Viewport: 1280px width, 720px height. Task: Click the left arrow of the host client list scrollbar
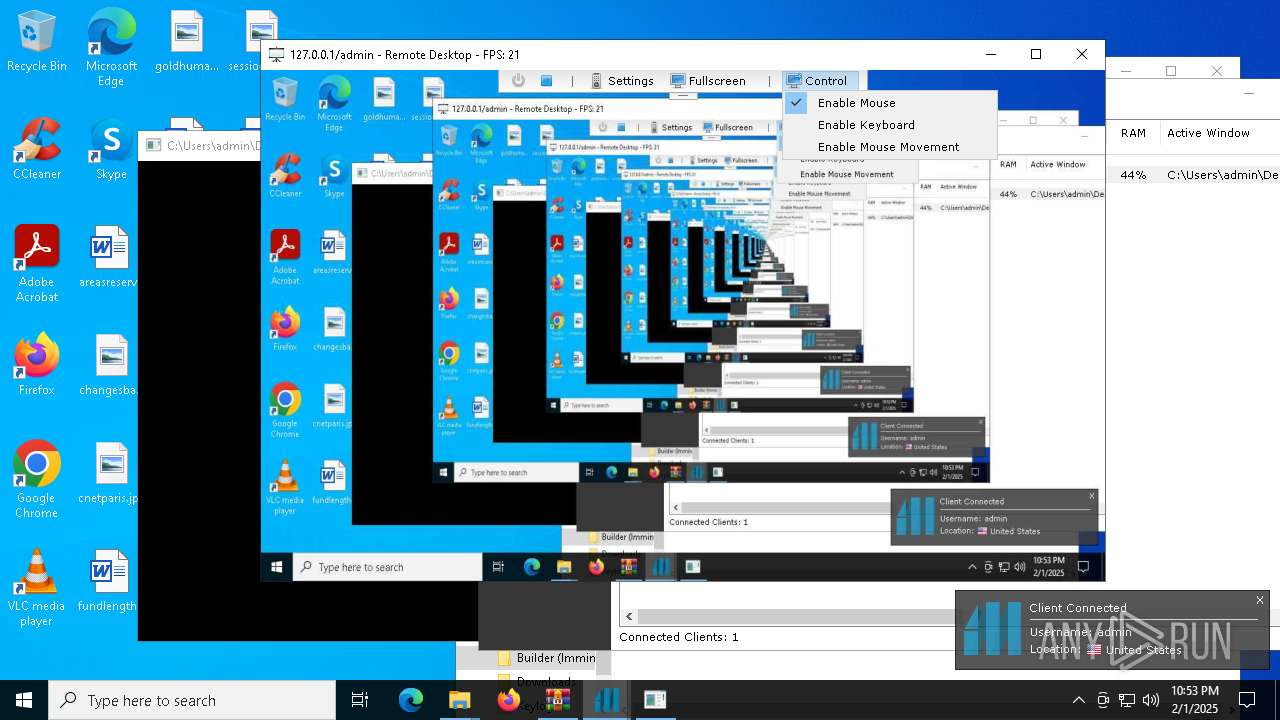[x=629, y=617]
